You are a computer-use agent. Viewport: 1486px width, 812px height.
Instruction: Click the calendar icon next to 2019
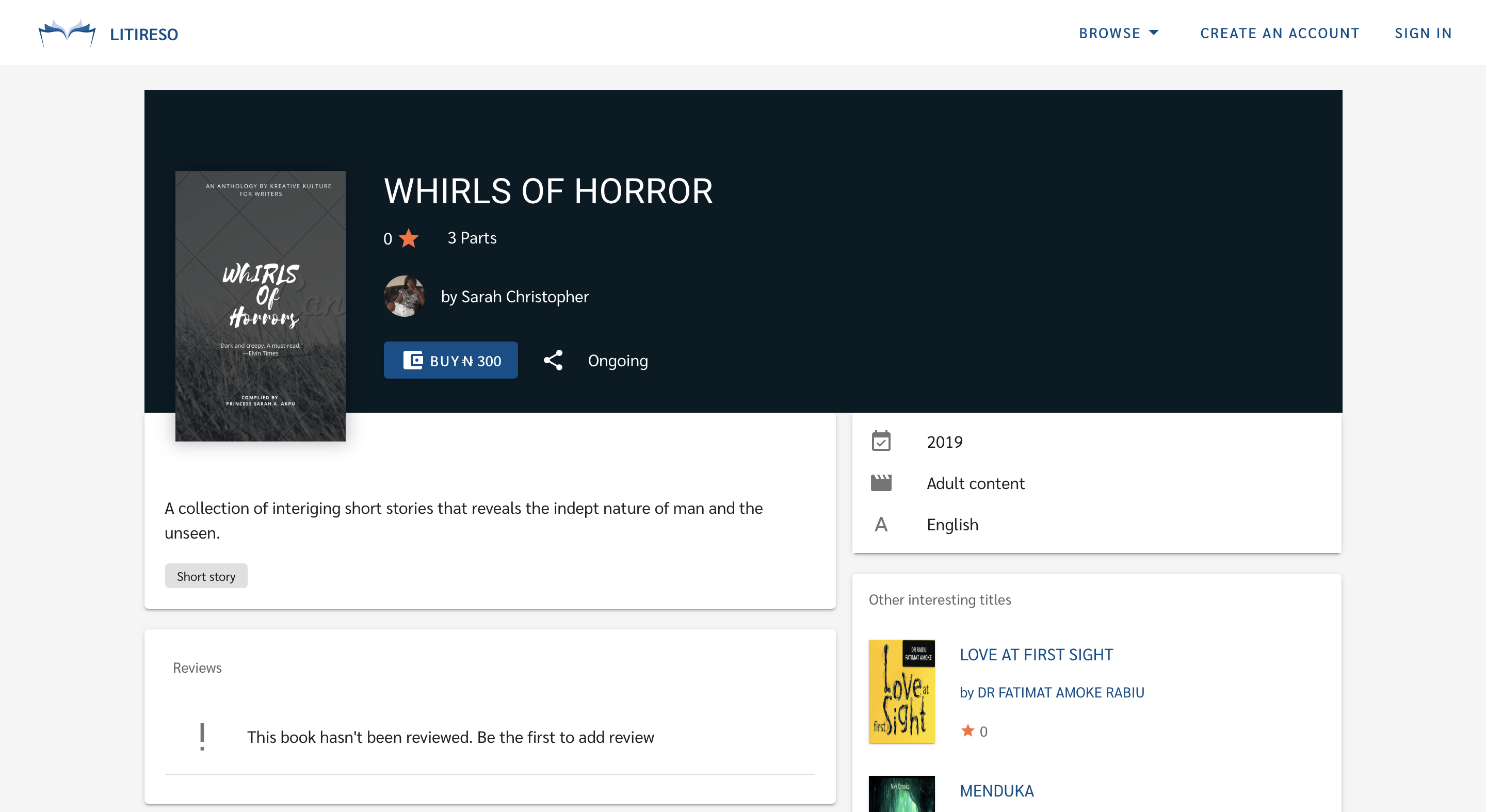pyautogui.click(x=880, y=442)
